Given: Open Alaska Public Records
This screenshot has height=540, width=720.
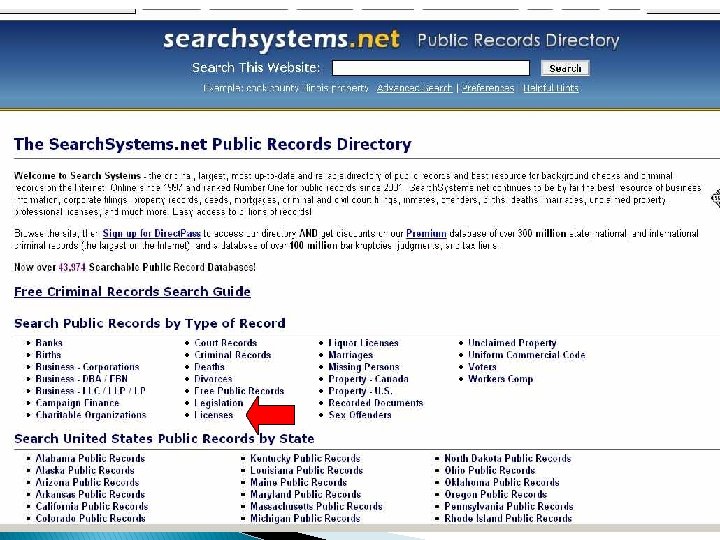Looking at the screenshot, I should (x=85, y=470).
